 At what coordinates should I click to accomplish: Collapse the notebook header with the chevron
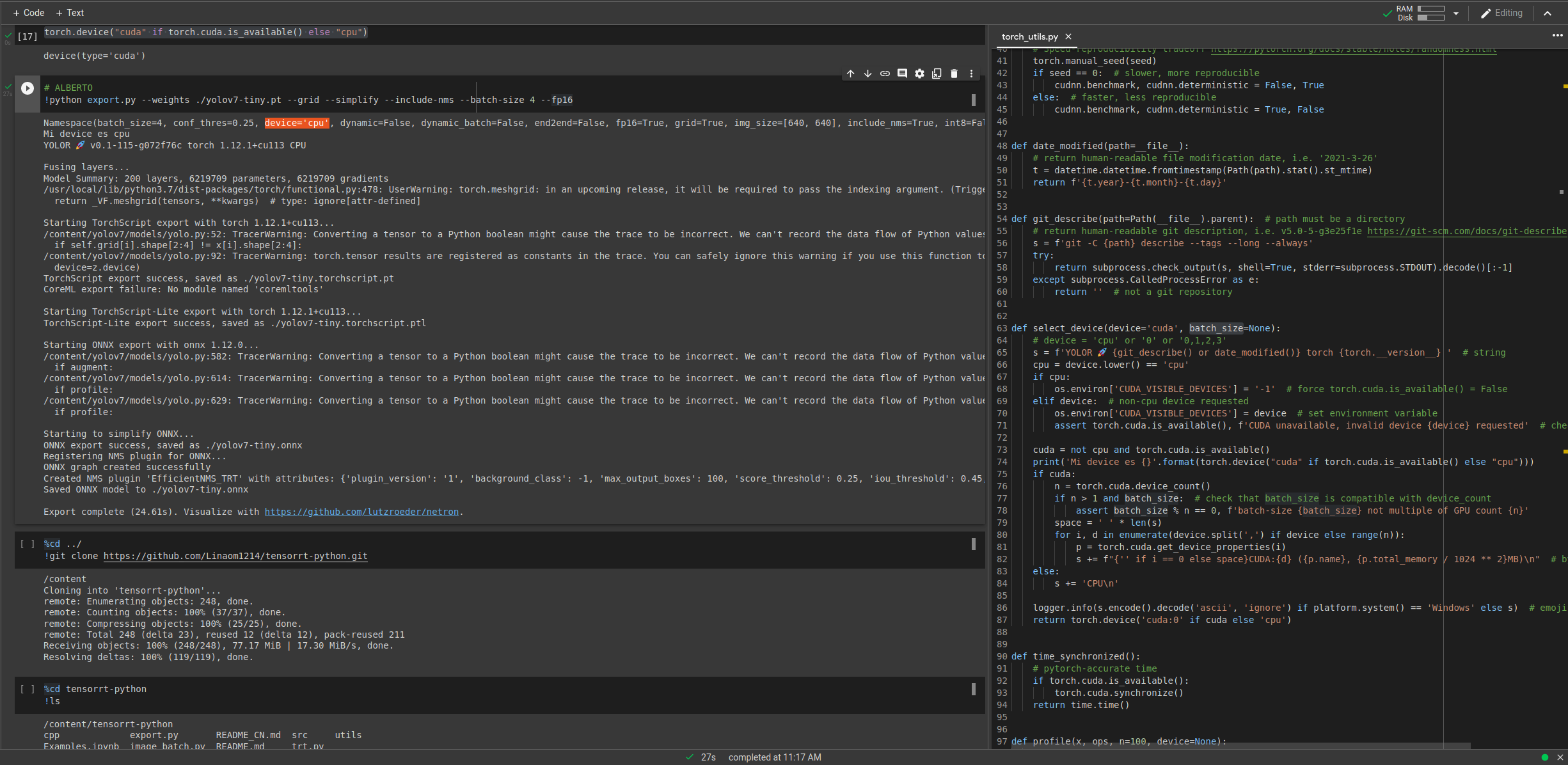pyautogui.click(x=1548, y=13)
